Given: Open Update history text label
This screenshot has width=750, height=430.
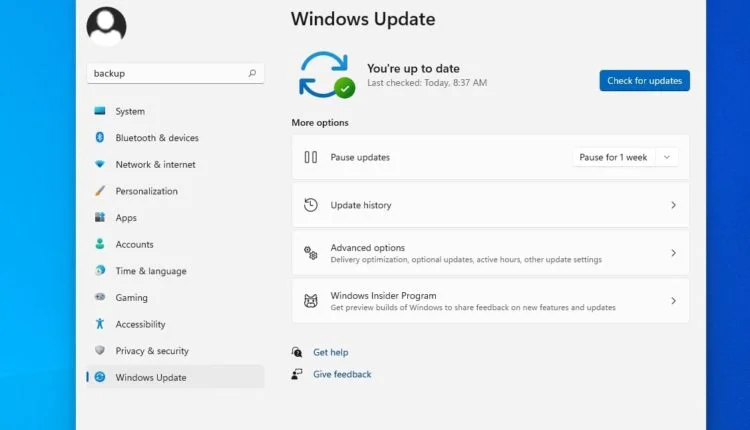Looking at the screenshot, I should 361,205.
